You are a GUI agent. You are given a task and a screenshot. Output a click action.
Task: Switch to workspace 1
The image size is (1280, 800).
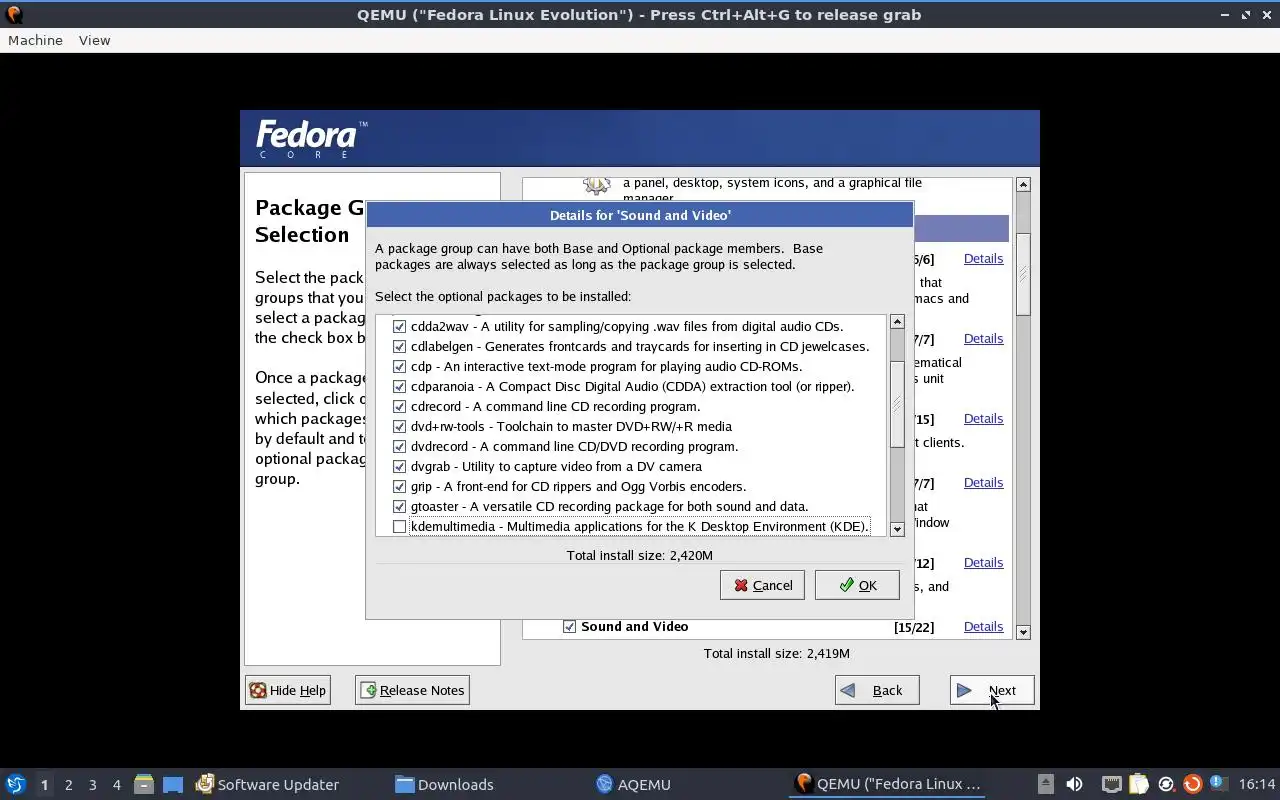44,784
